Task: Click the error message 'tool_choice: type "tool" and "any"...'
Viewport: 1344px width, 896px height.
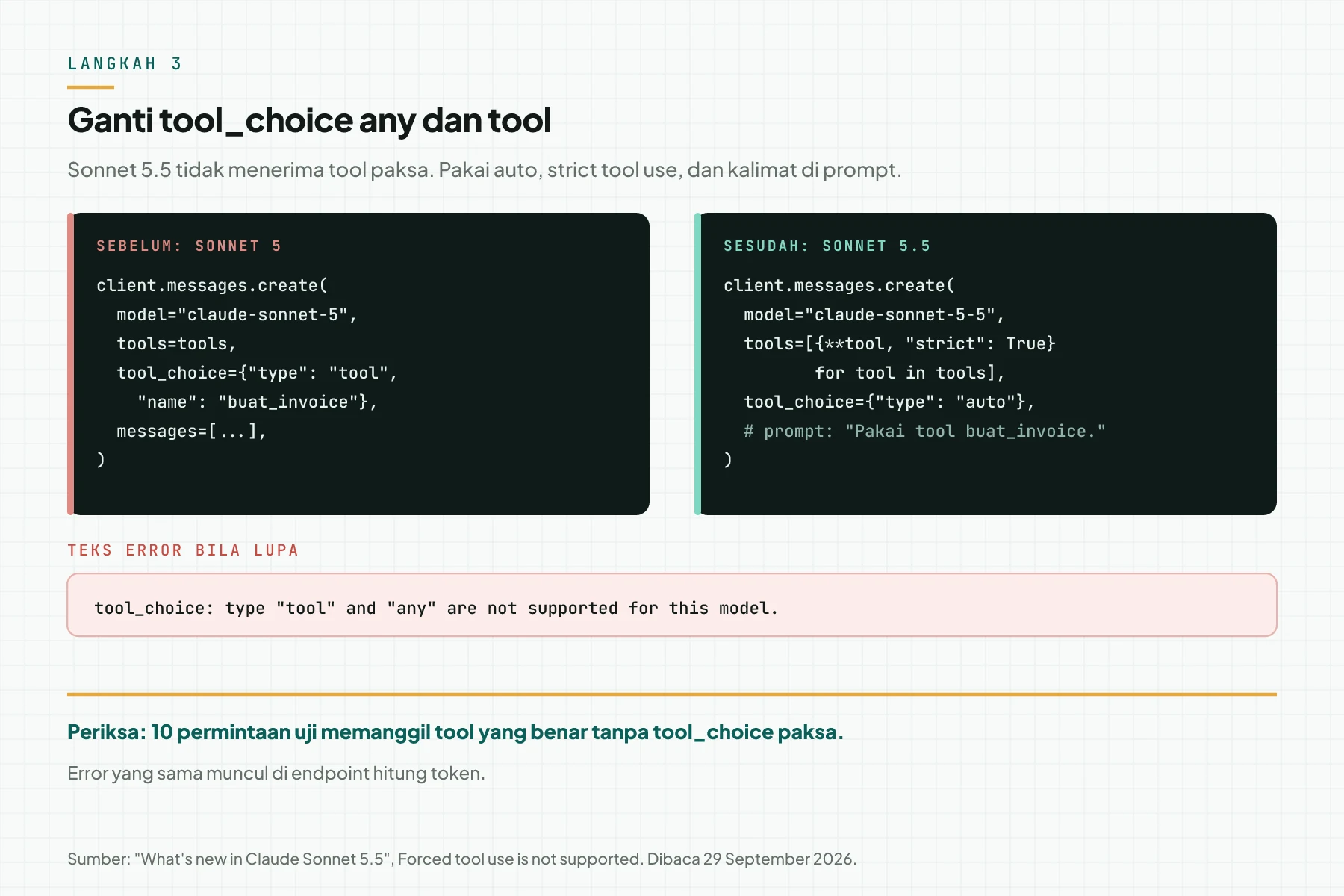Action: [437, 609]
